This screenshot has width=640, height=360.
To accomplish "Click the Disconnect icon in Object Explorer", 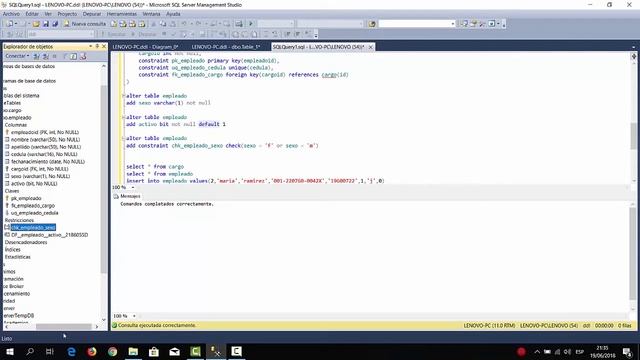I will (46, 56).
